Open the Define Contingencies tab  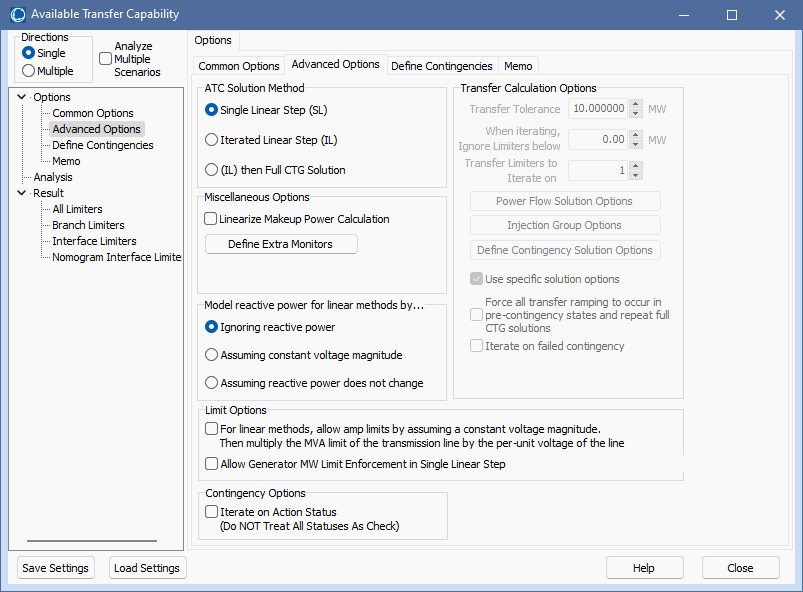click(441, 66)
